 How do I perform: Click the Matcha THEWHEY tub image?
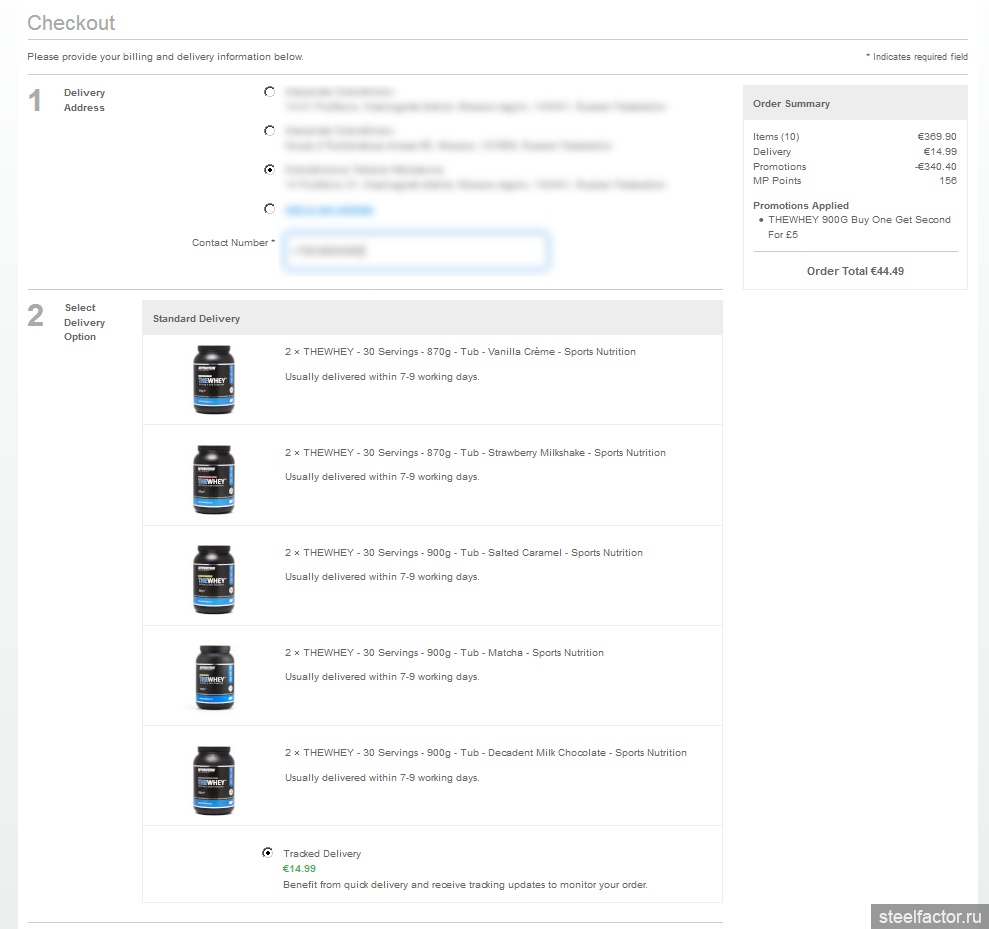tap(213, 677)
